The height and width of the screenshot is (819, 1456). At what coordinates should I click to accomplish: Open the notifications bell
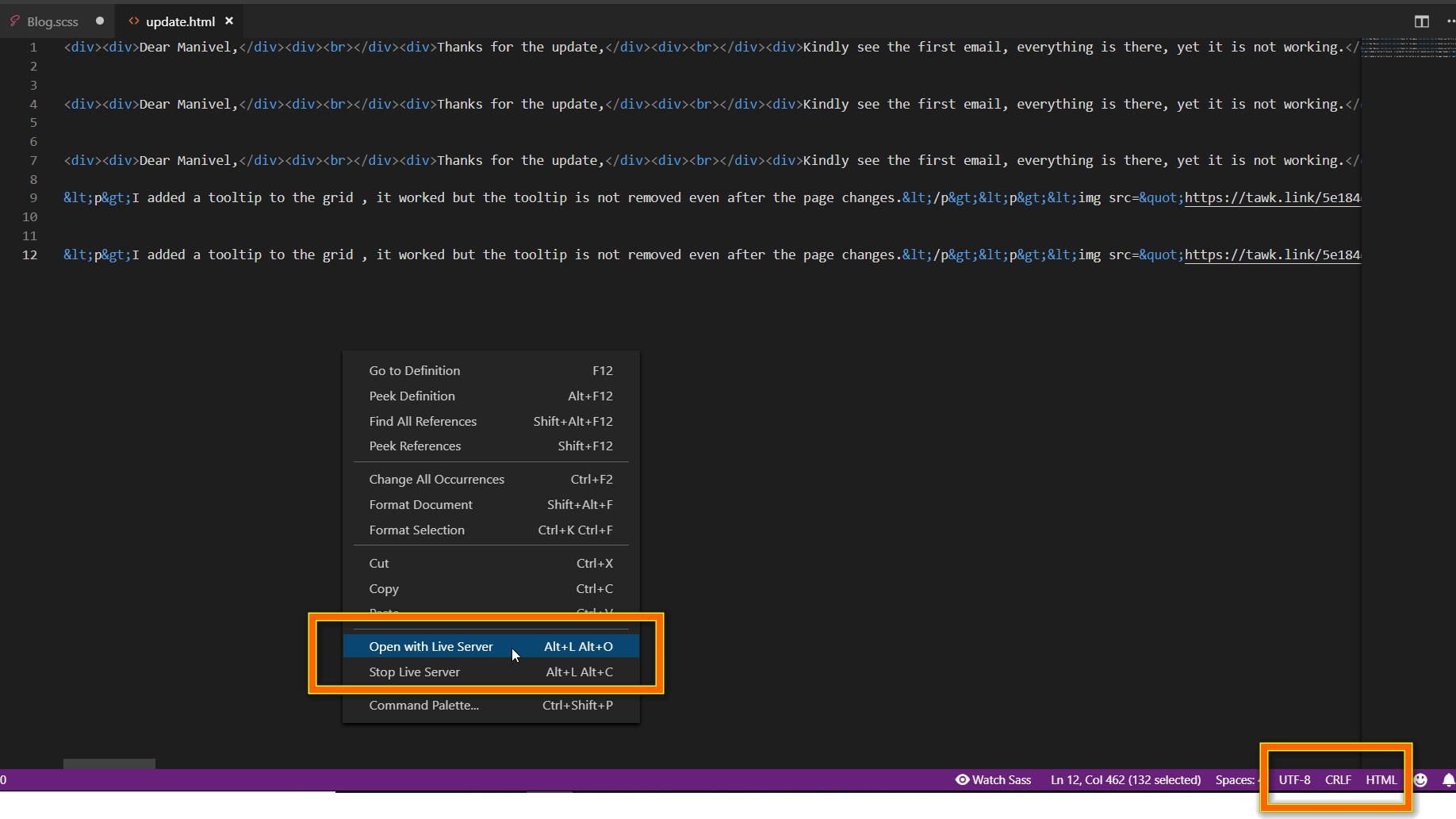(1448, 780)
